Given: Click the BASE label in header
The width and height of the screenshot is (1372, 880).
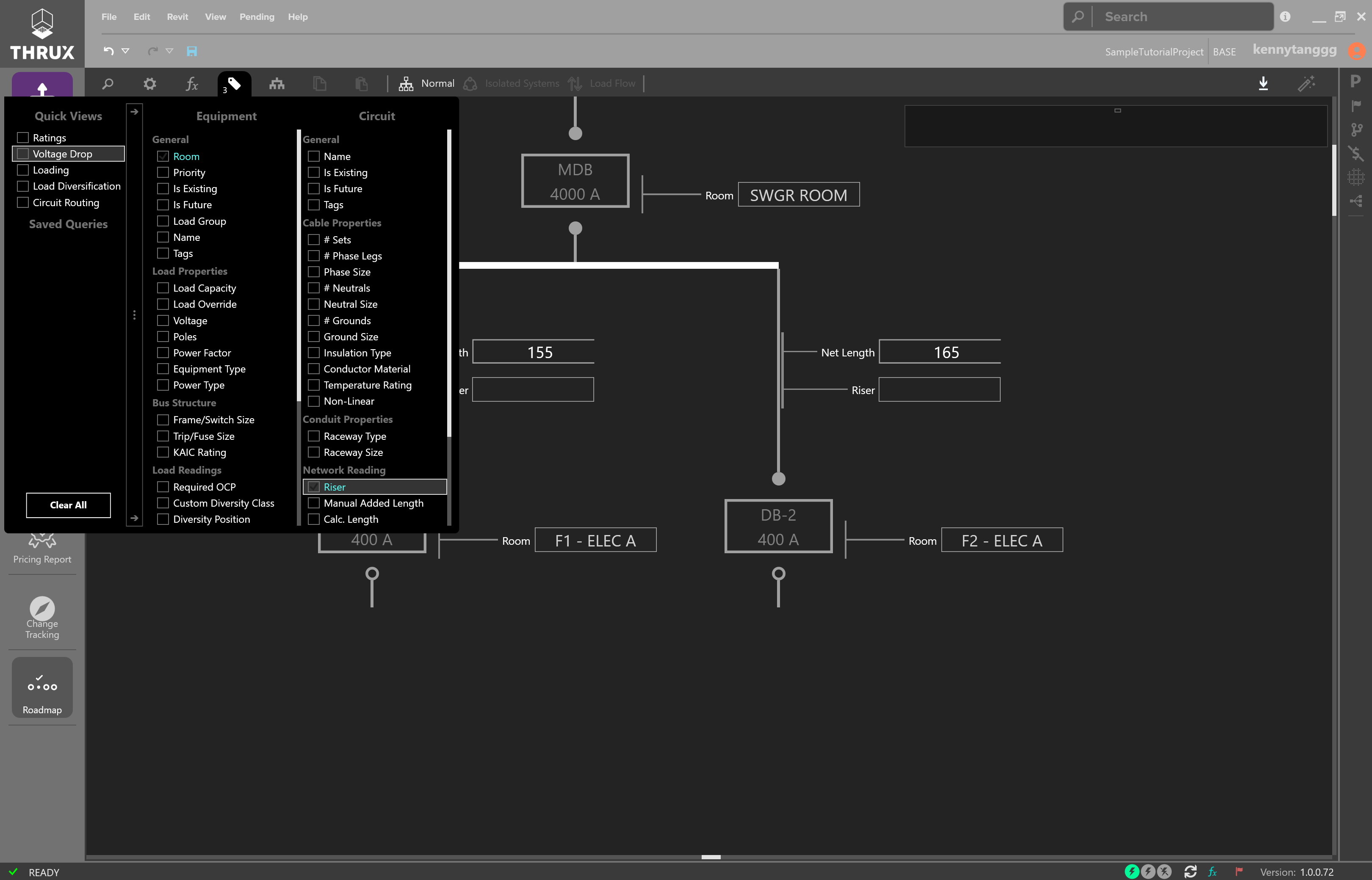Looking at the screenshot, I should coord(1224,52).
